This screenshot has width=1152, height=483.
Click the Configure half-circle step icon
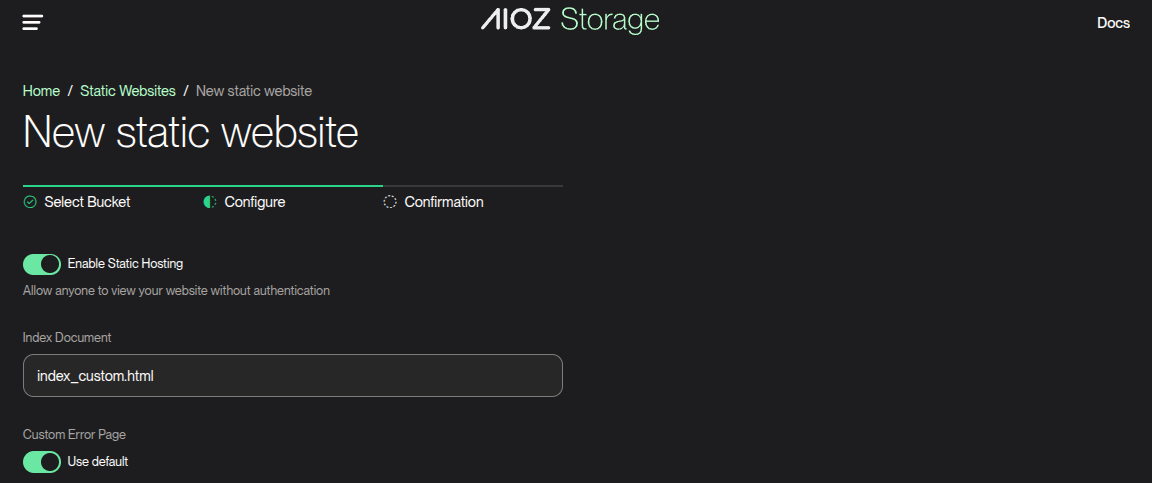pyautogui.click(x=210, y=202)
